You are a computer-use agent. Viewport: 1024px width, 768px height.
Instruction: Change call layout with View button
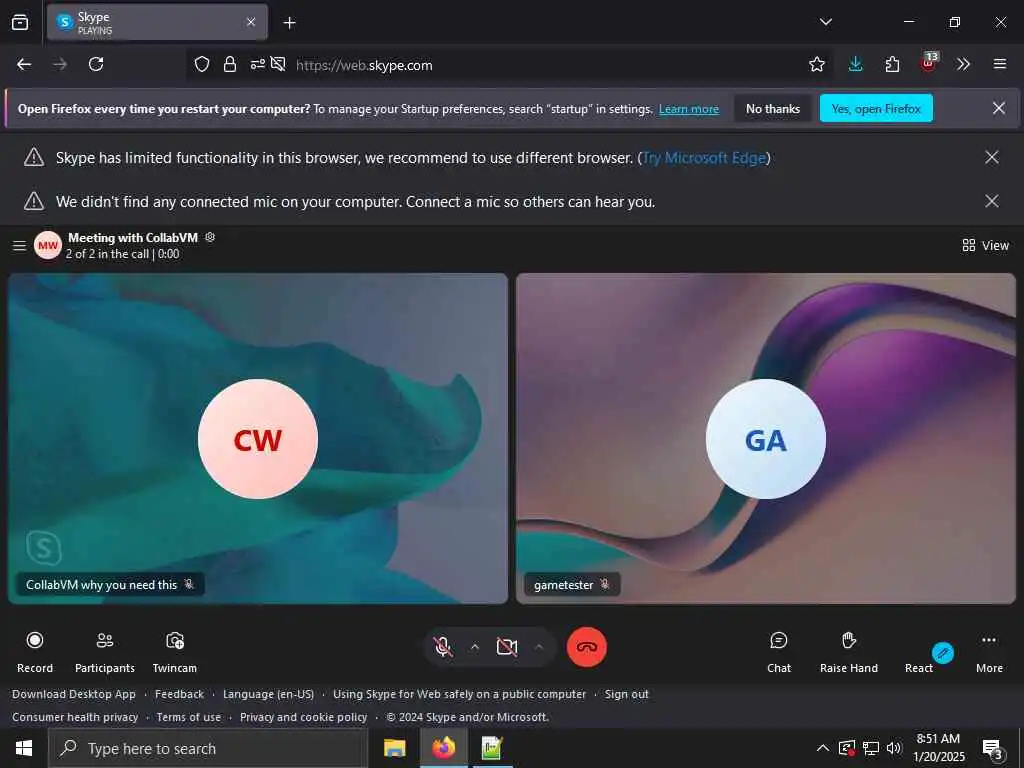click(985, 246)
